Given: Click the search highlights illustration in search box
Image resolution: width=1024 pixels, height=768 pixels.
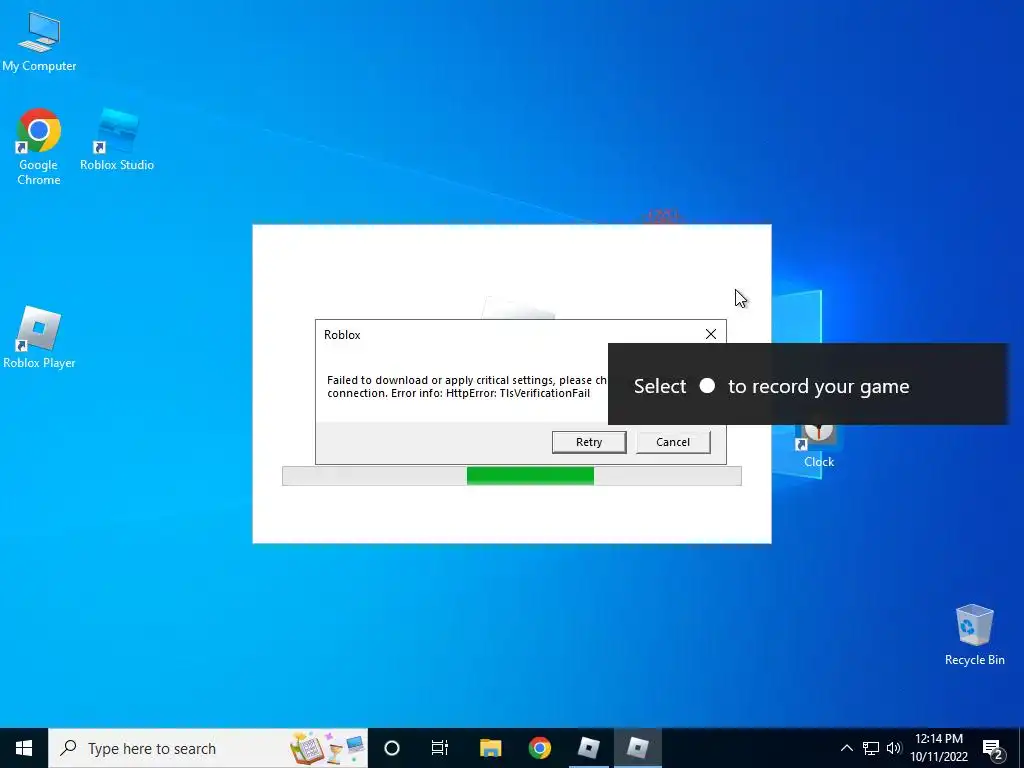Looking at the screenshot, I should 328,748.
